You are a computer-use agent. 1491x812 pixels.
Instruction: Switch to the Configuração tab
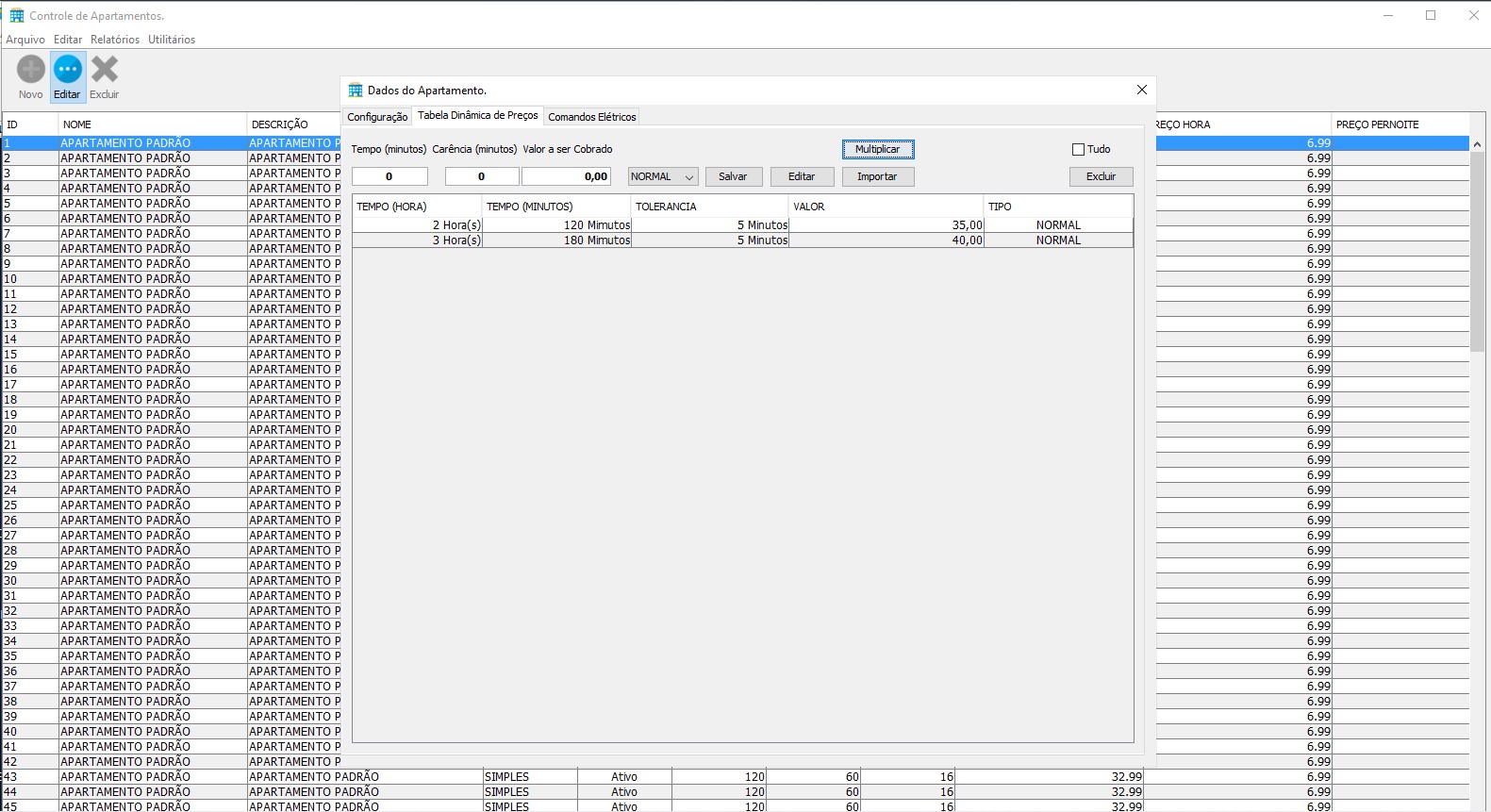coord(377,117)
